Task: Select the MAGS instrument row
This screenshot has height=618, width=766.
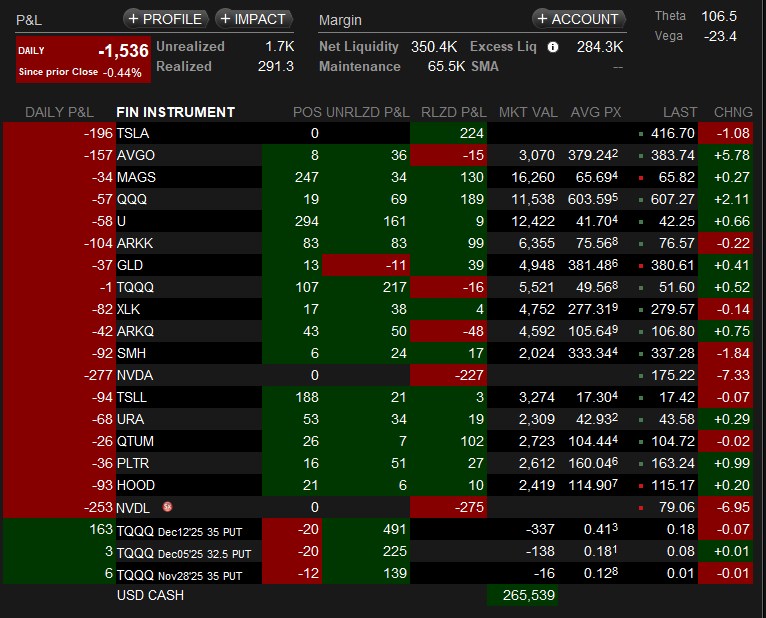Action: point(378,177)
